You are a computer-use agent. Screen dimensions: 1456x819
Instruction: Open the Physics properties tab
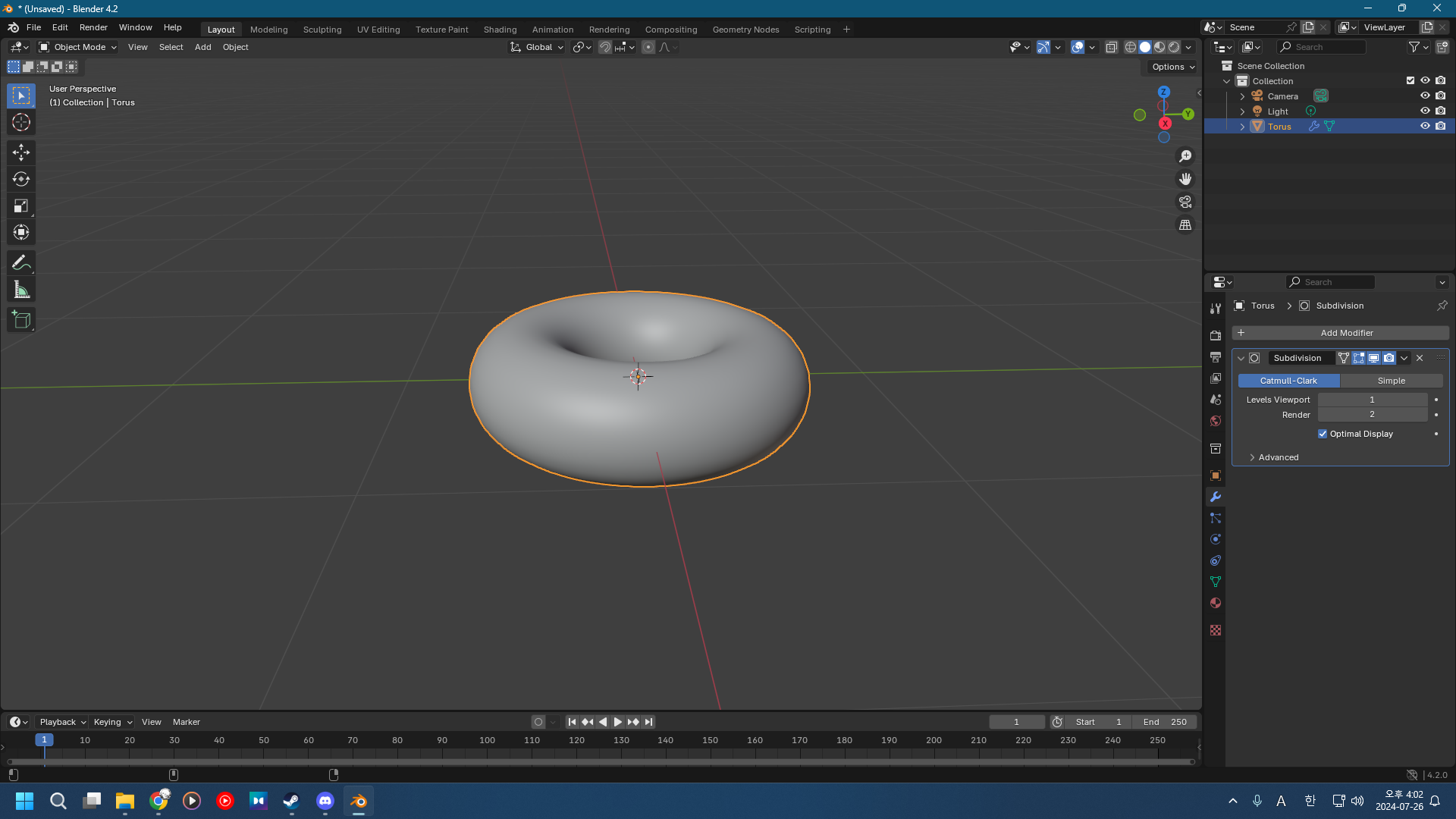(1216, 539)
